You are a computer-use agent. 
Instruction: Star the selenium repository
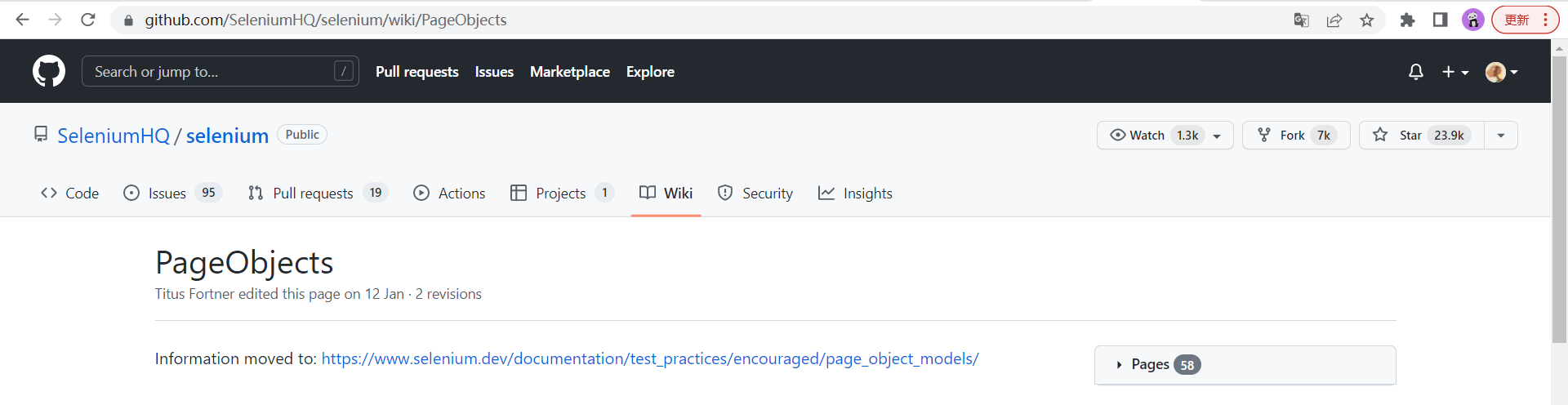1422,136
